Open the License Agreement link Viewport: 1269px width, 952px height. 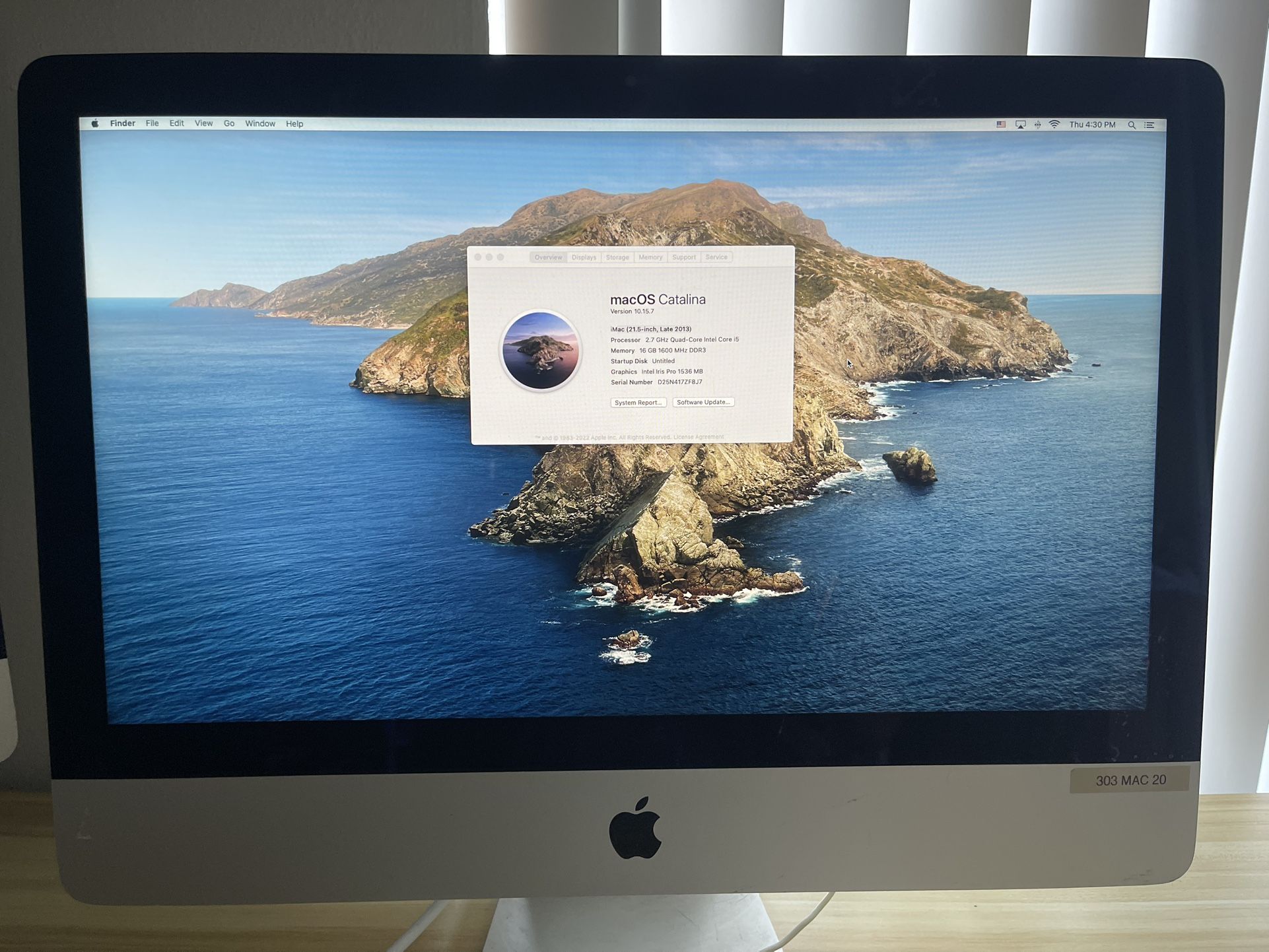pyautogui.click(x=699, y=437)
